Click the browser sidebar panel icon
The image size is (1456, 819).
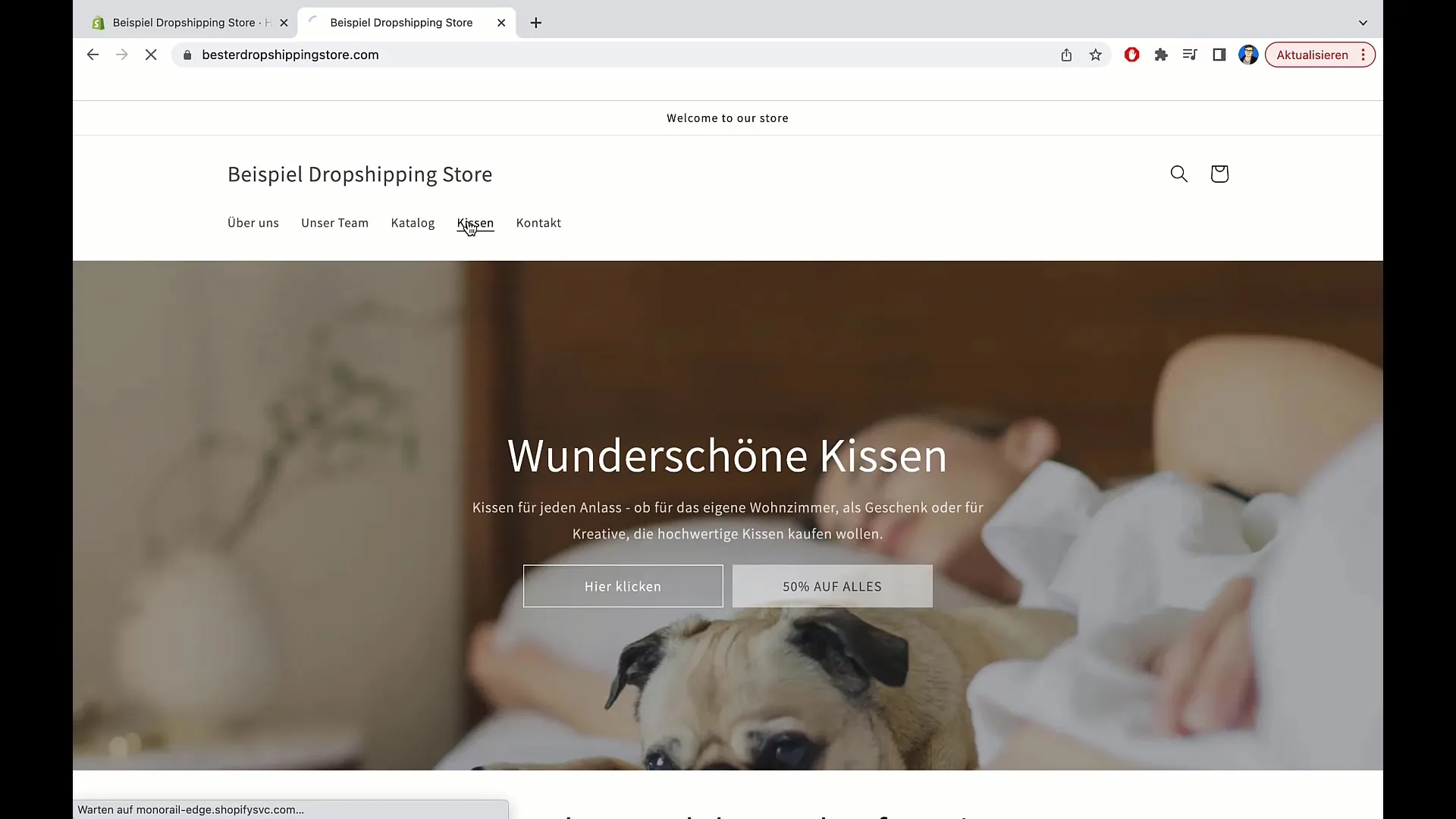(x=1219, y=55)
